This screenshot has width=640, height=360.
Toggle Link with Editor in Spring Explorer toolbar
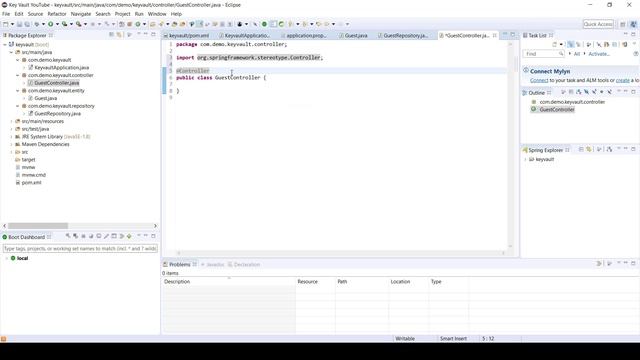pos(589,149)
